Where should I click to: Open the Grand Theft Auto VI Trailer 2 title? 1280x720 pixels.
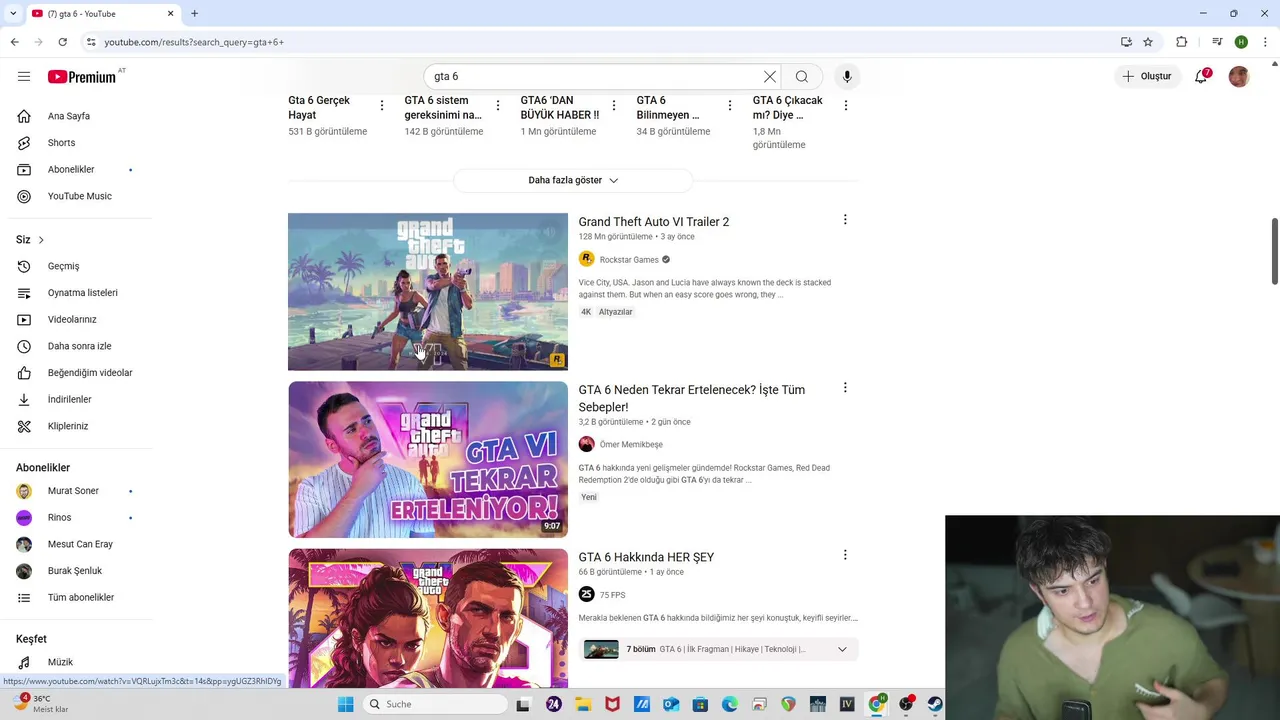tap(654, 222)
